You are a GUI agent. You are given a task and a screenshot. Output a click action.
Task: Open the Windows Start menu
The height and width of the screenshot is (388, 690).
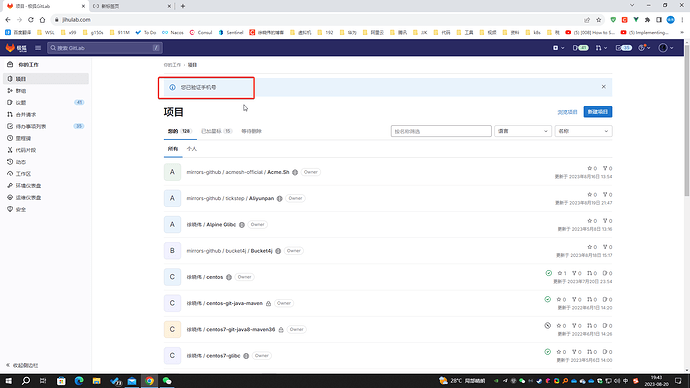(x=8, y=381)
